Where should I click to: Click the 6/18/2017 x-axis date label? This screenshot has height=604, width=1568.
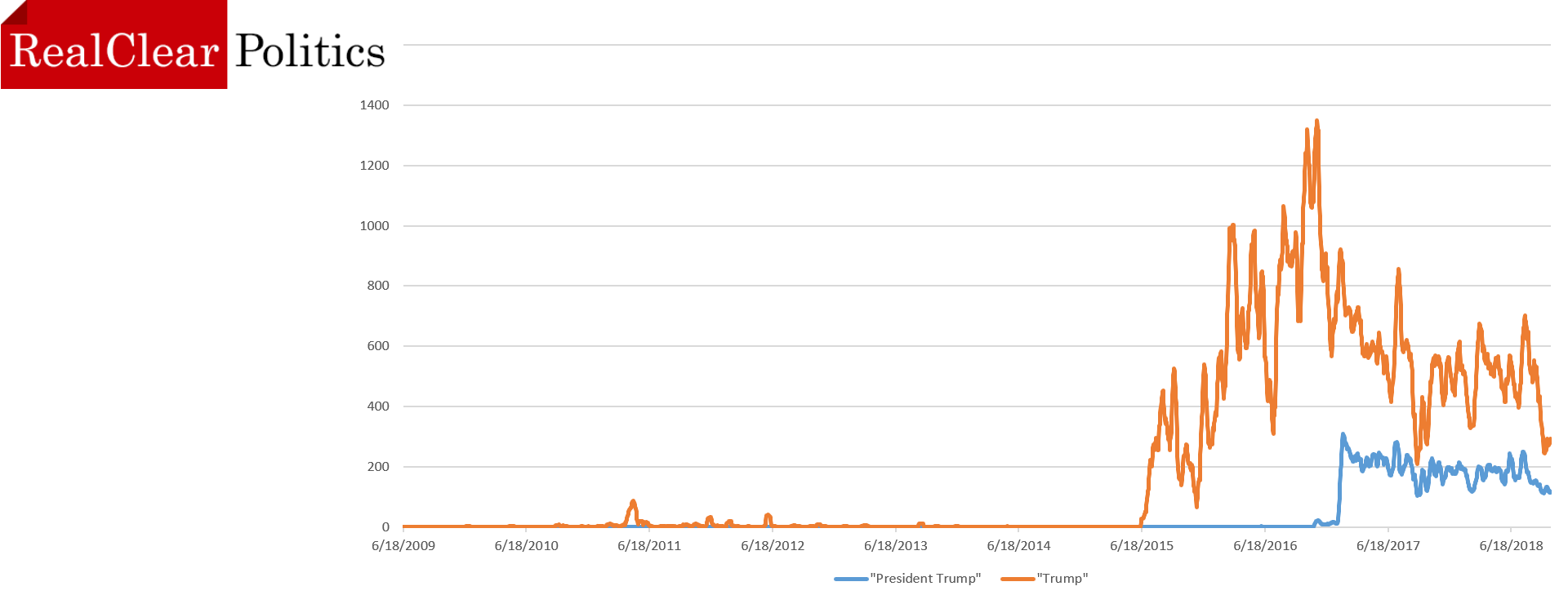(1388, 545)
